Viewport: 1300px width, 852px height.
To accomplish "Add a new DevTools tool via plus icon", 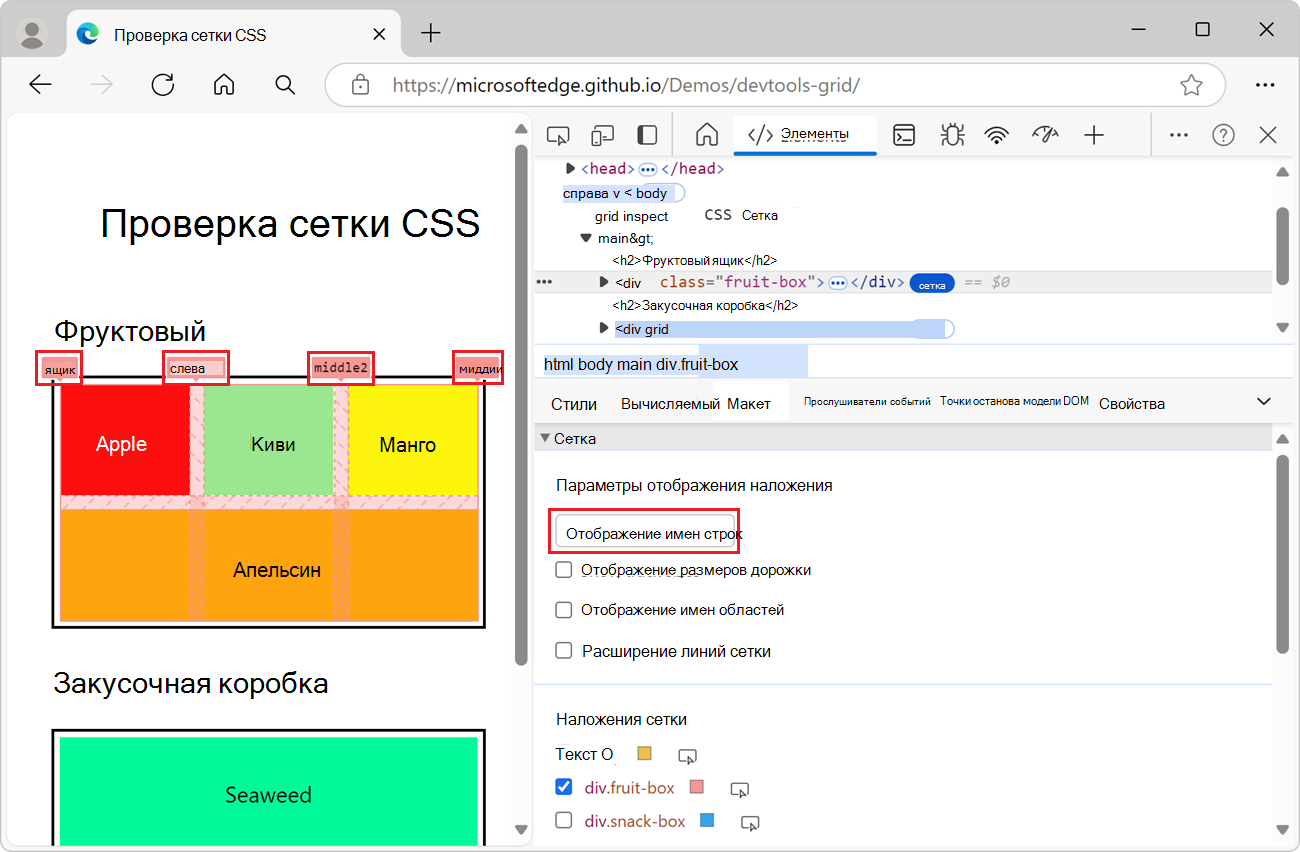I will [1094, 134].
